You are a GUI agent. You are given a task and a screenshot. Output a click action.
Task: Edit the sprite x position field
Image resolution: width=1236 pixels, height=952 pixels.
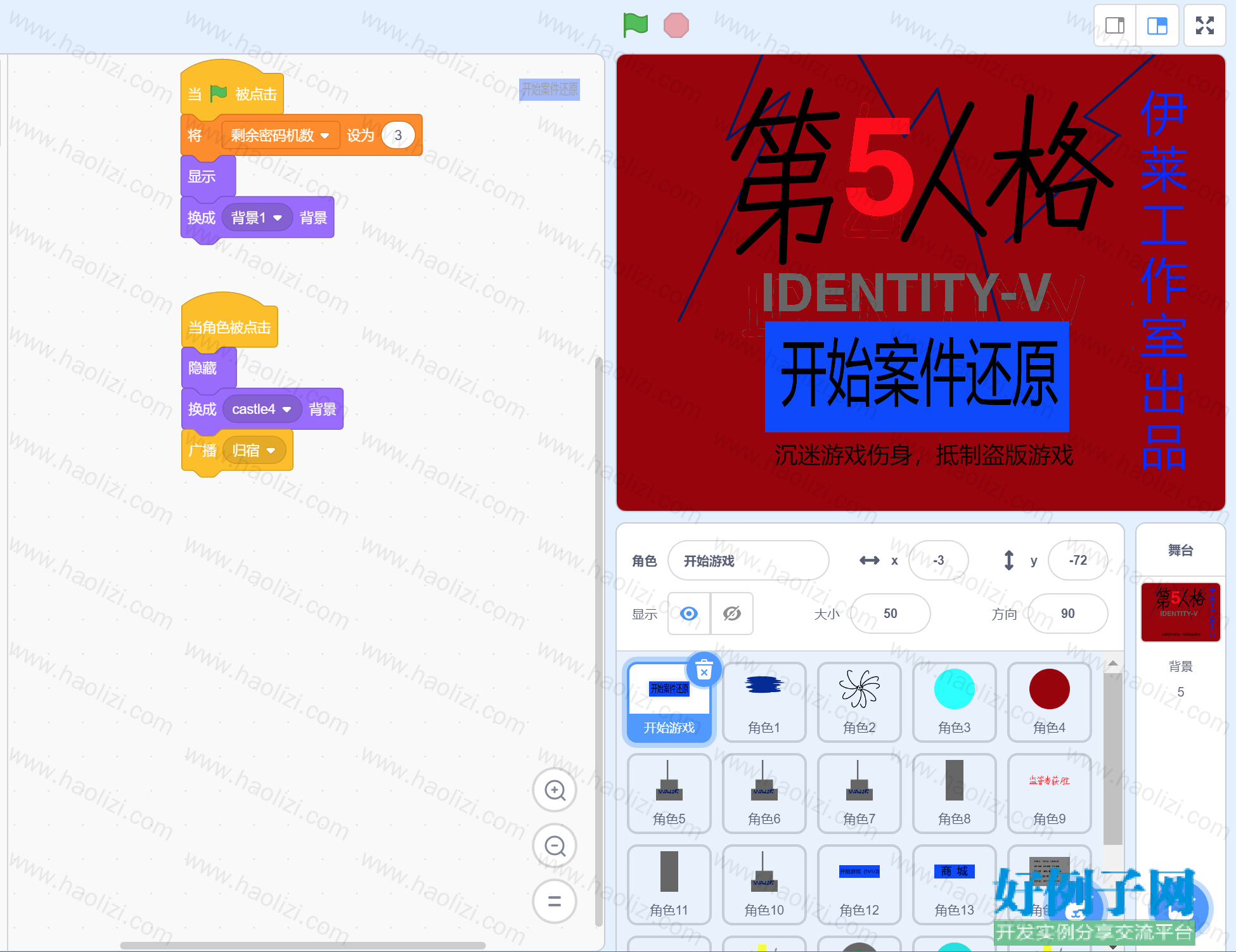pos(939,560)
